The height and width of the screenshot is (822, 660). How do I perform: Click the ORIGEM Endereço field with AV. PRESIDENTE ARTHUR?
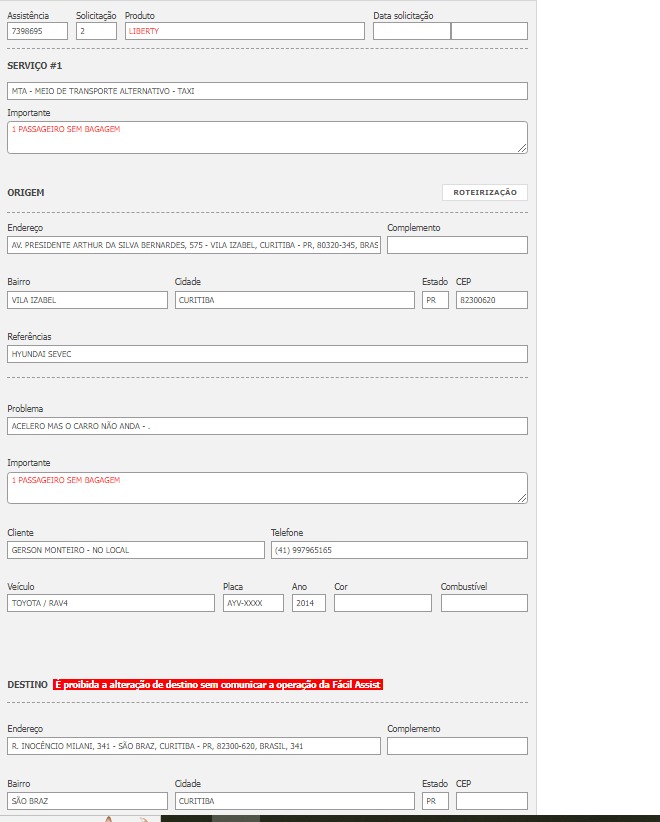pyautogui.click(x=194, y=245)
